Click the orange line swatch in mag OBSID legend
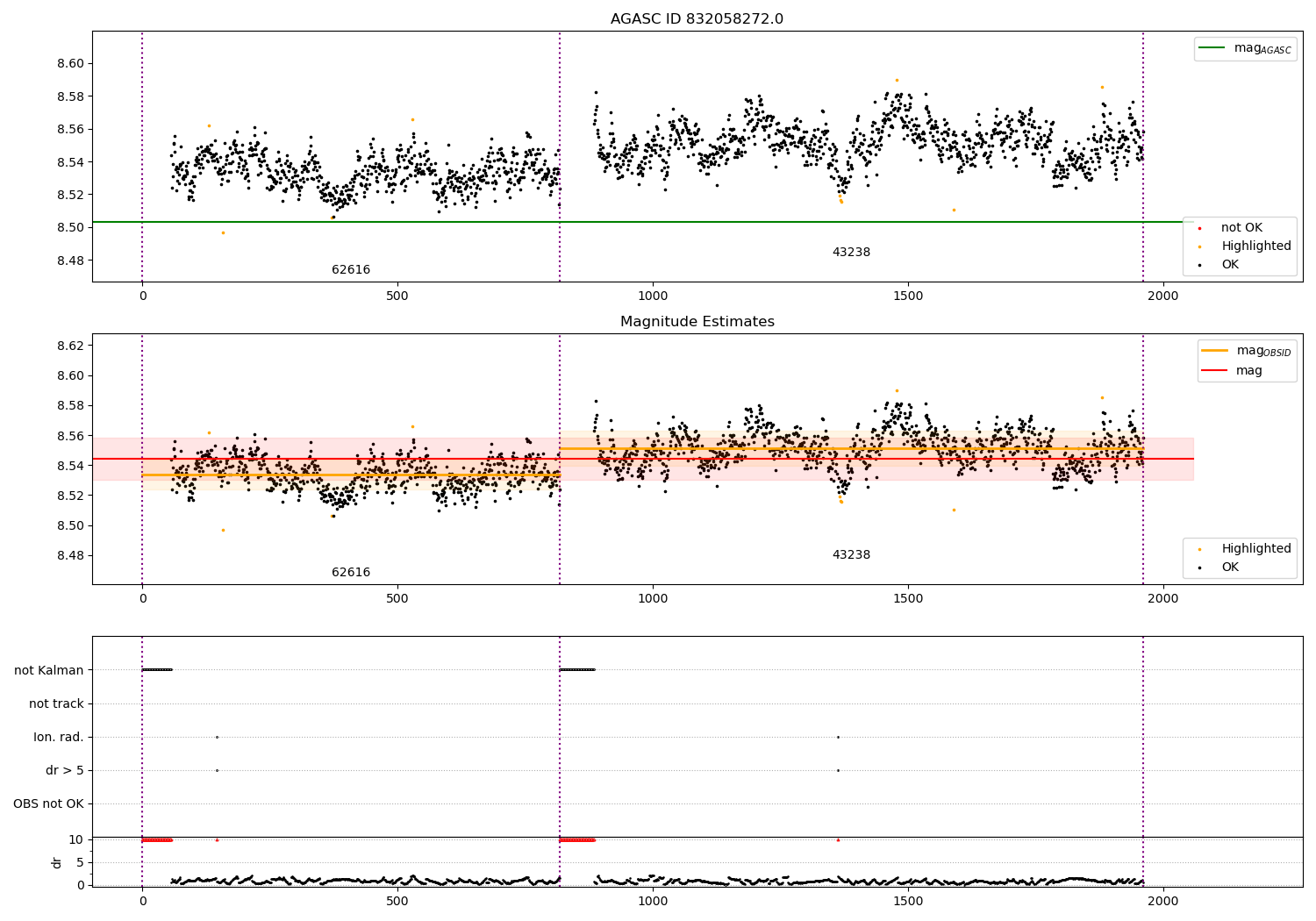 (x=1215, y=351)
